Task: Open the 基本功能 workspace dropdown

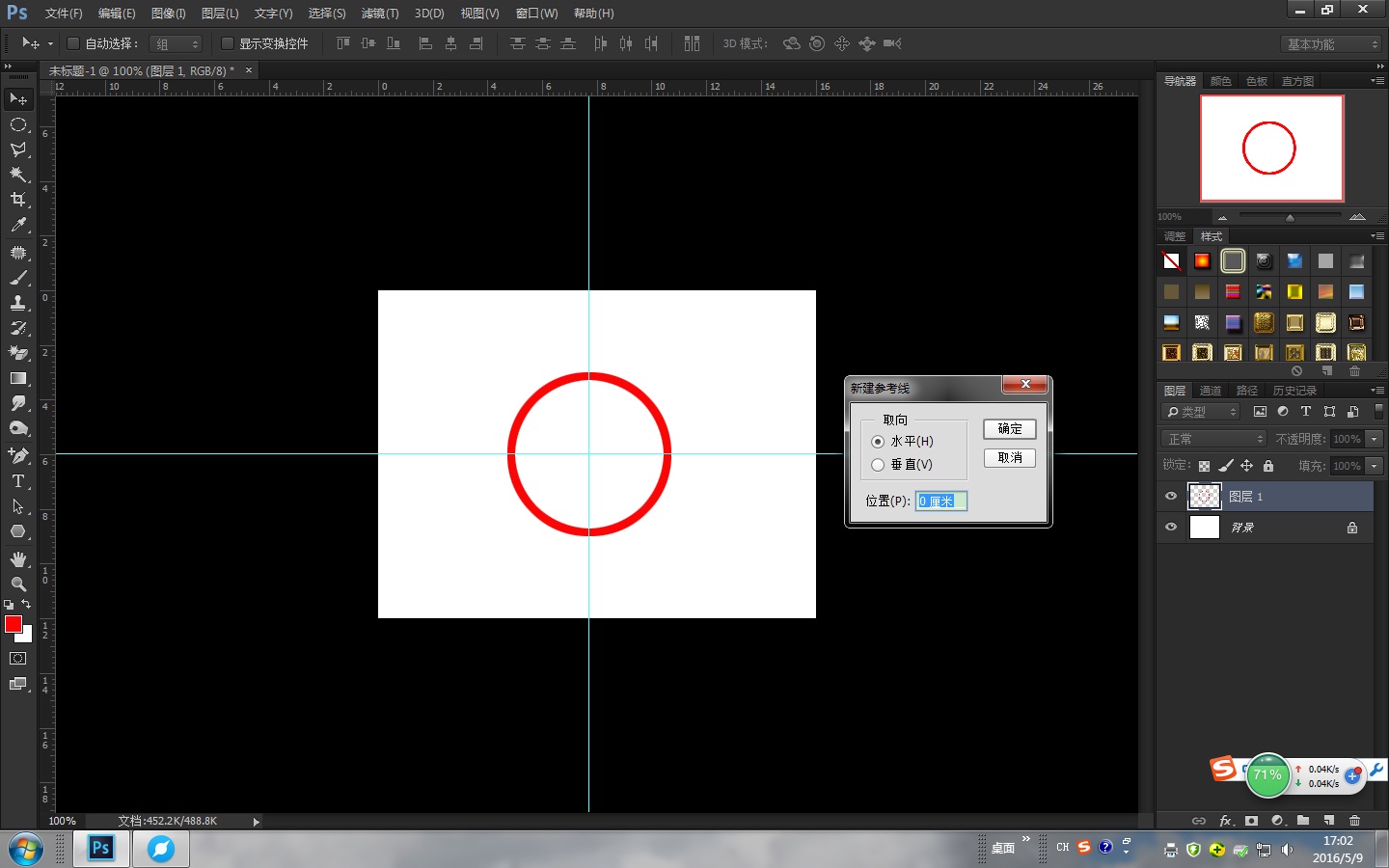Action: click(x=1331, y=44)
